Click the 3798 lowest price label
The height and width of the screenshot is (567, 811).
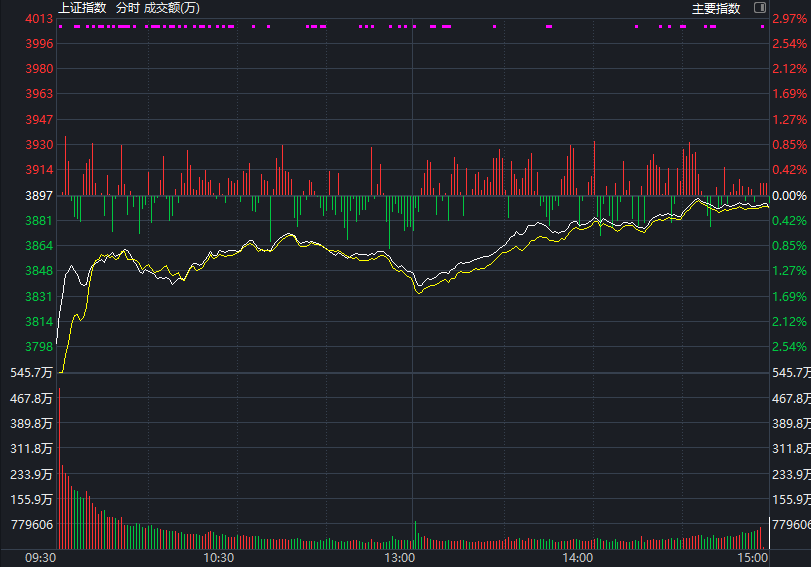(x=39, y=347)
